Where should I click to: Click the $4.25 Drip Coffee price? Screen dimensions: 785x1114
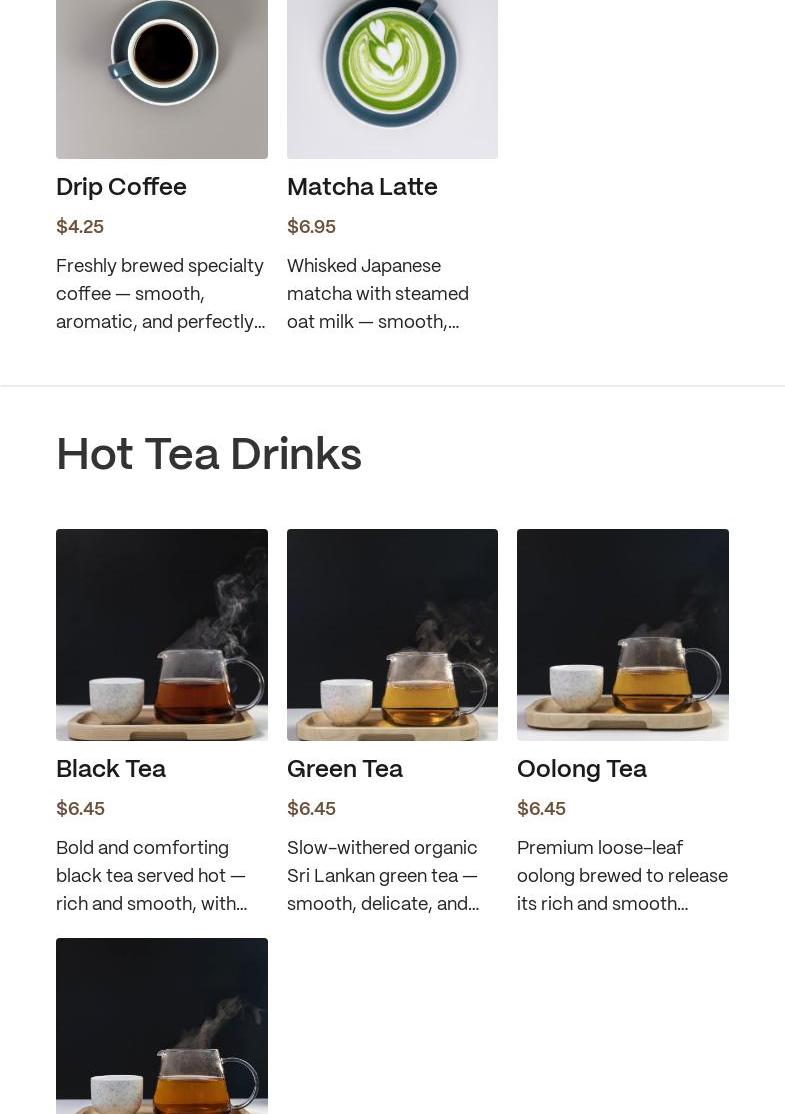[80, 227]
